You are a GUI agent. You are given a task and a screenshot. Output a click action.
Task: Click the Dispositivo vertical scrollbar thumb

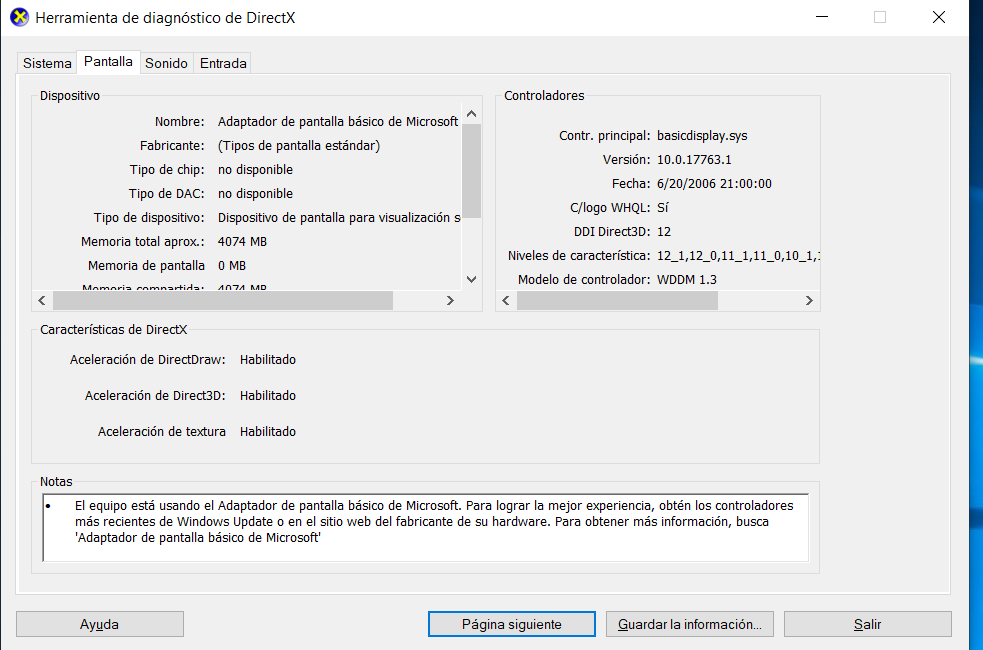(x=471, y=170)
